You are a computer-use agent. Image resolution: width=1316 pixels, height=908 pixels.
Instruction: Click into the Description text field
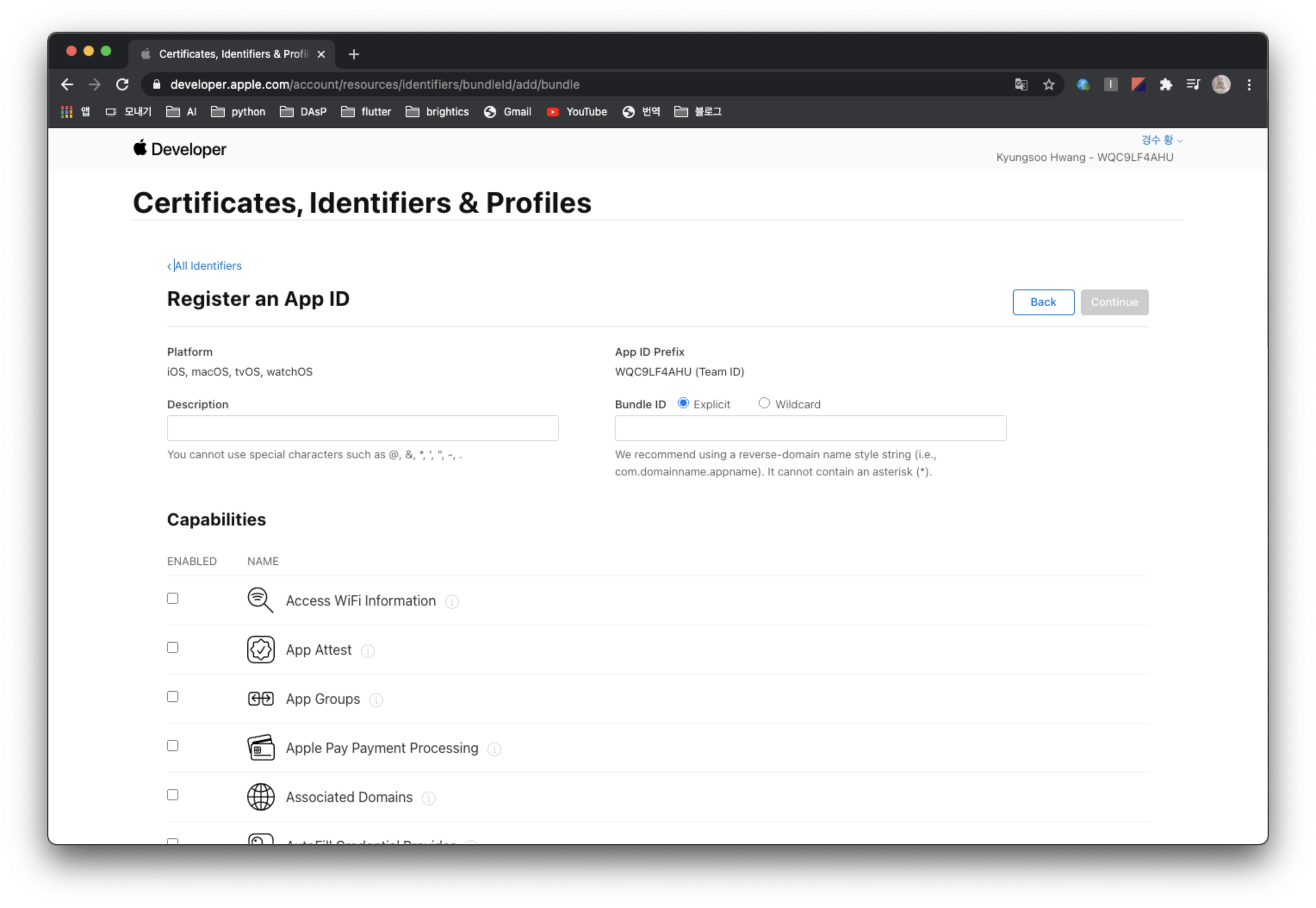pos(363,428)
